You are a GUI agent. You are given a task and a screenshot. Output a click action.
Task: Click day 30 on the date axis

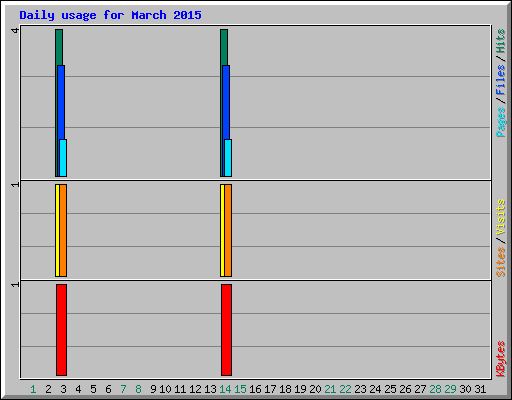coord(465,389)
